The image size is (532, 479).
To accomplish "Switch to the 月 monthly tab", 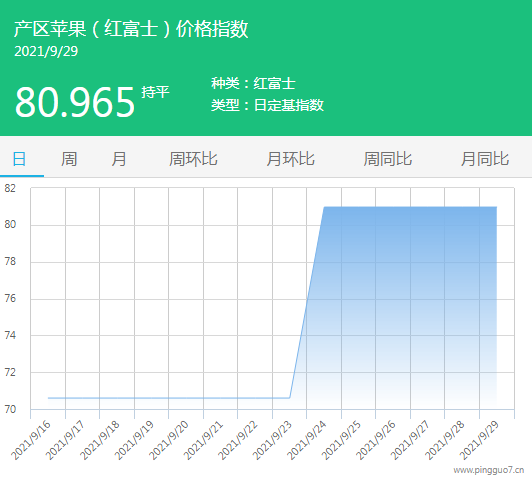I will pyautogui.click(x=119, y=159).
